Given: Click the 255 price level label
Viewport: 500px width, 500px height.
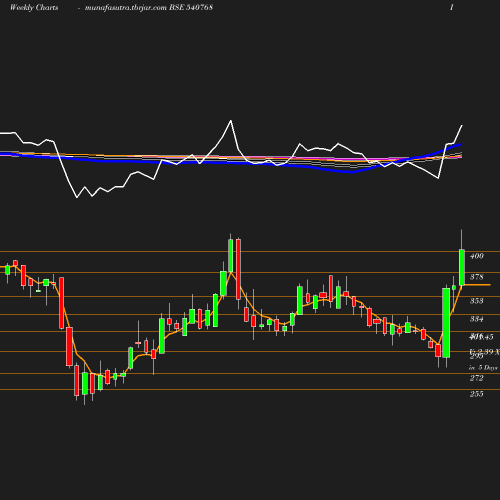Looking at the screenshot, I should click(x=476, y=394).
